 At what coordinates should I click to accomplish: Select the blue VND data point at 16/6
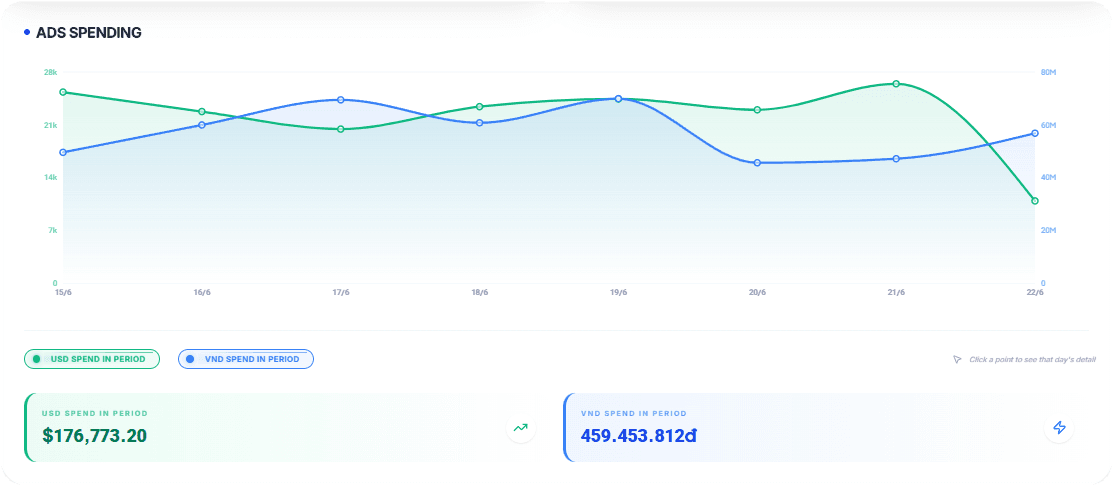pyautogui.click(x=202, y=125)
